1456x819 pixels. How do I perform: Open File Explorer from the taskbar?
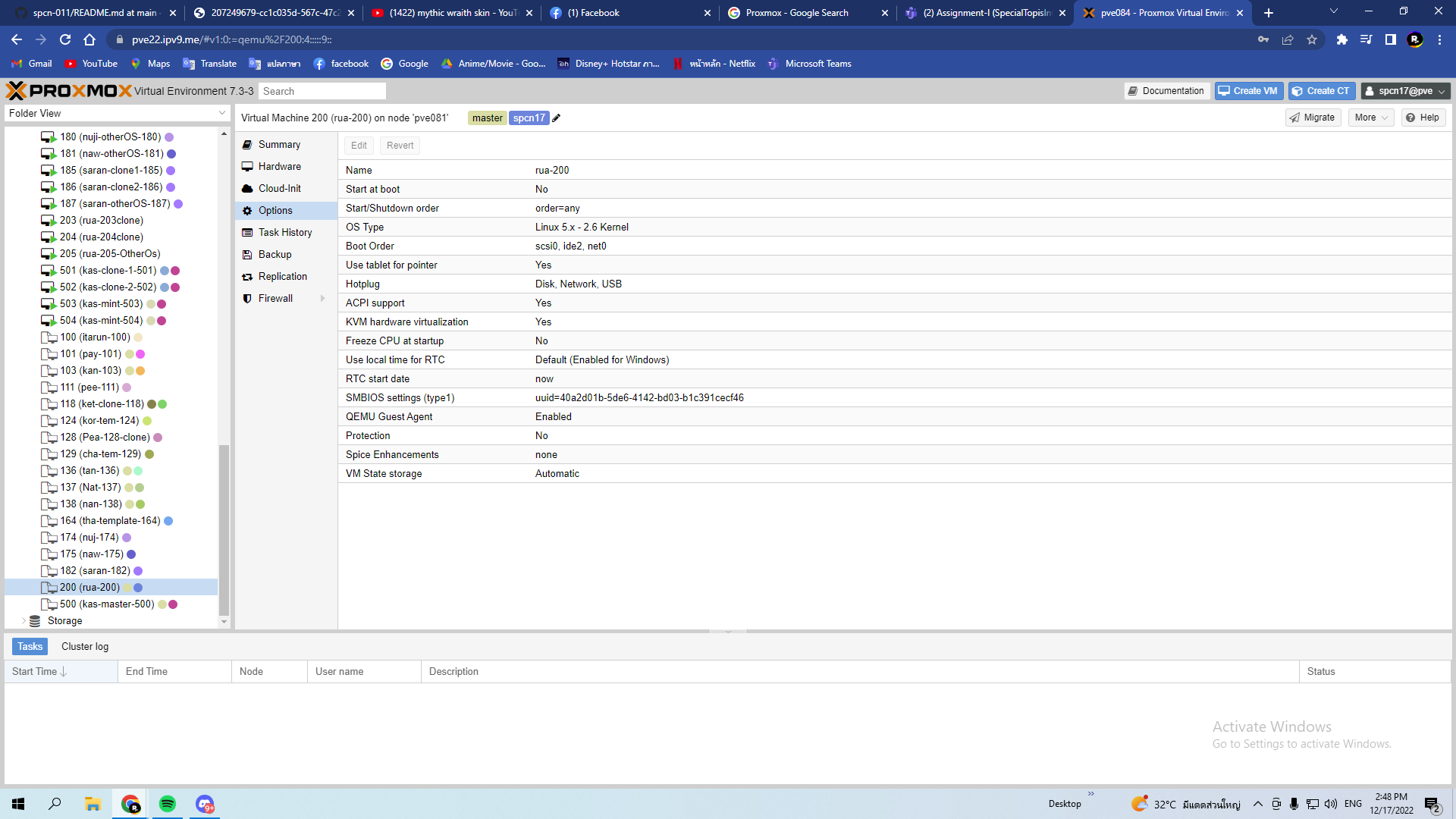(93, 804)
